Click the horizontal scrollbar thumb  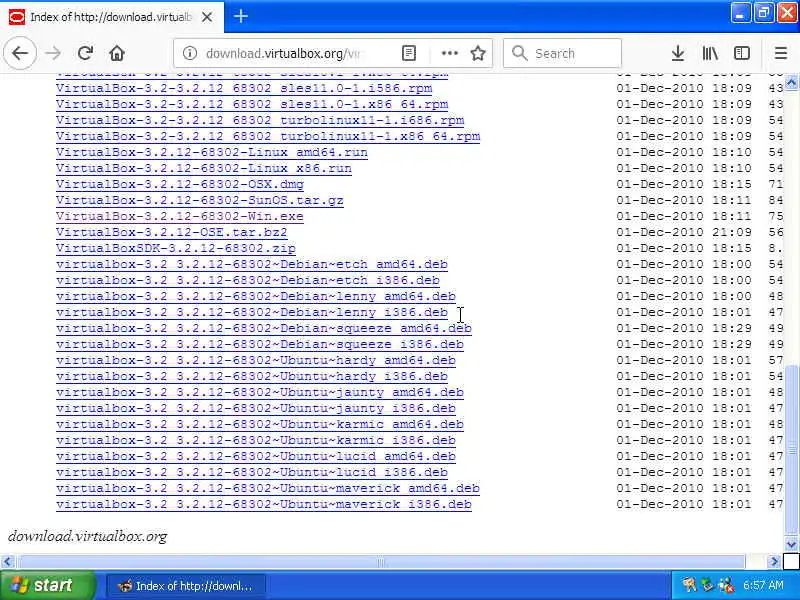(381, 562)
